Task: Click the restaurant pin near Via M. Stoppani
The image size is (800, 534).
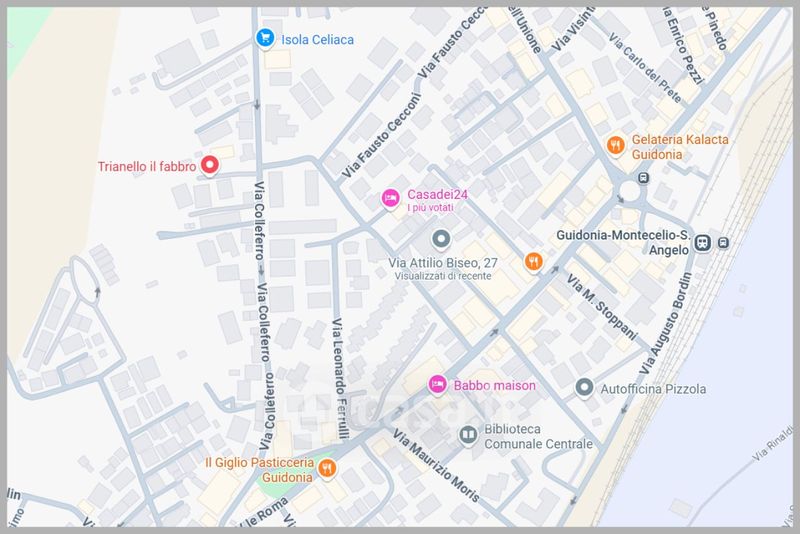Action: click(x=534, y=262)
